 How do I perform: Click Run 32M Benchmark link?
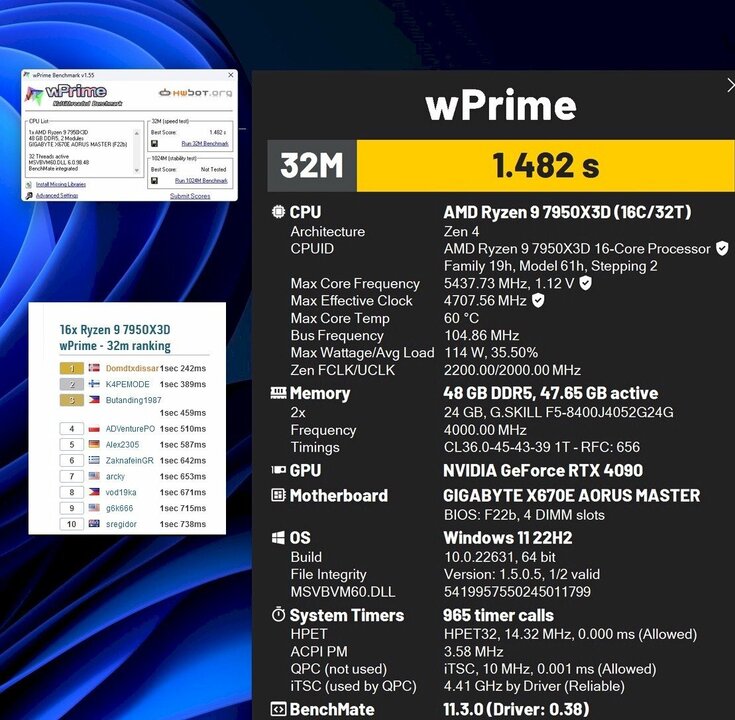(x=205, y=144)
